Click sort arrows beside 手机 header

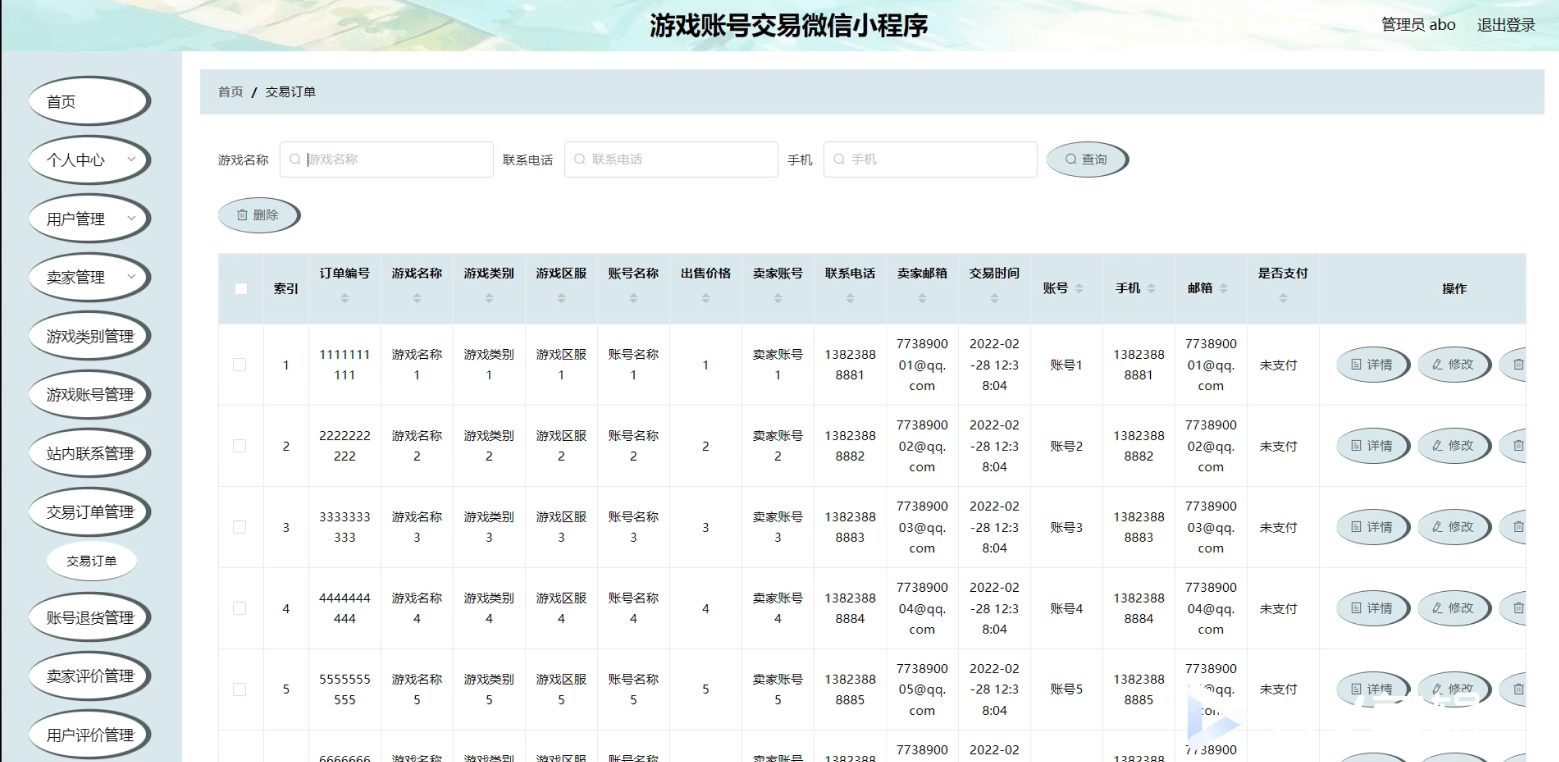click(1151, 289)
